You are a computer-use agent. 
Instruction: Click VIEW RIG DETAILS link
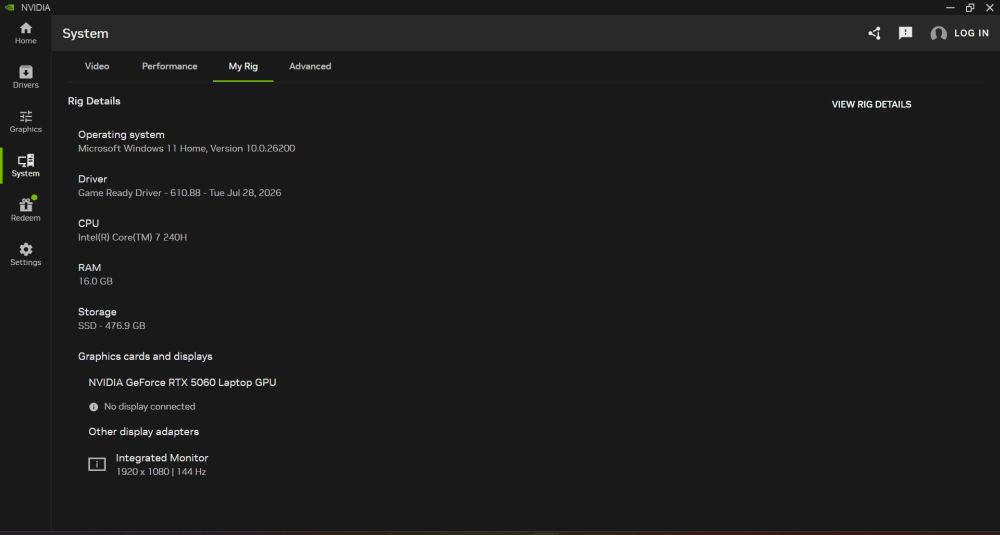pos(871,105)
